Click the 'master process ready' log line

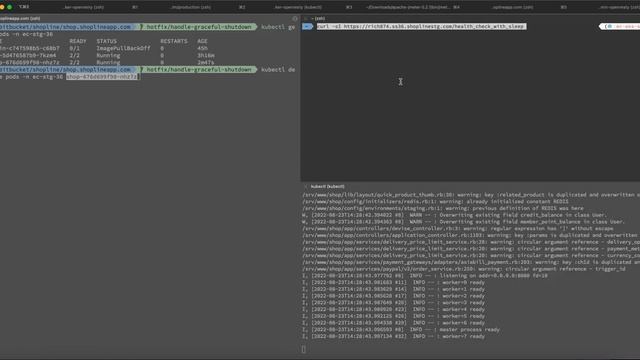point(401,330)
